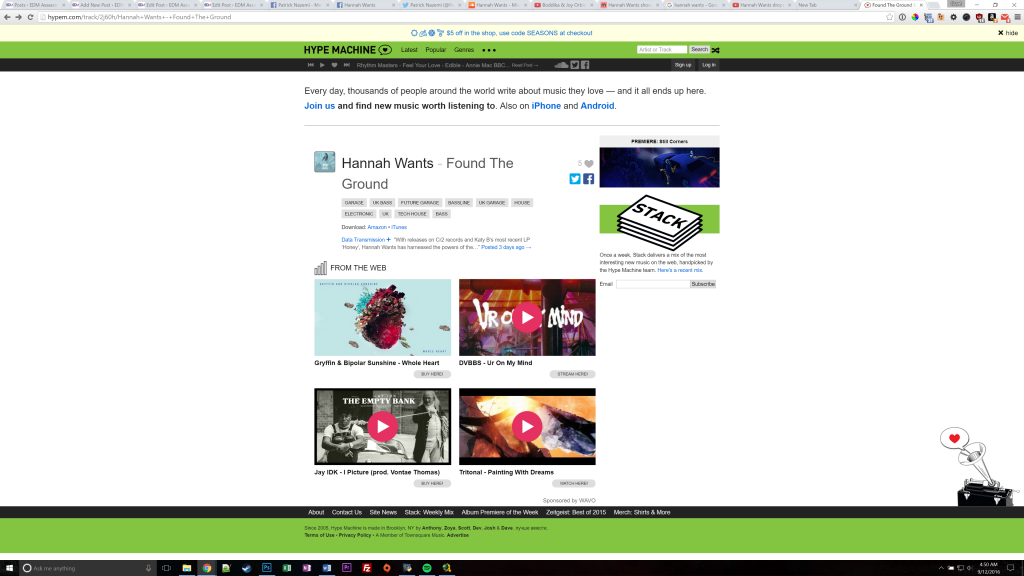
Task: Select the UK BASS genre tag
Action: pyautogui.click(x=382, y=203)
